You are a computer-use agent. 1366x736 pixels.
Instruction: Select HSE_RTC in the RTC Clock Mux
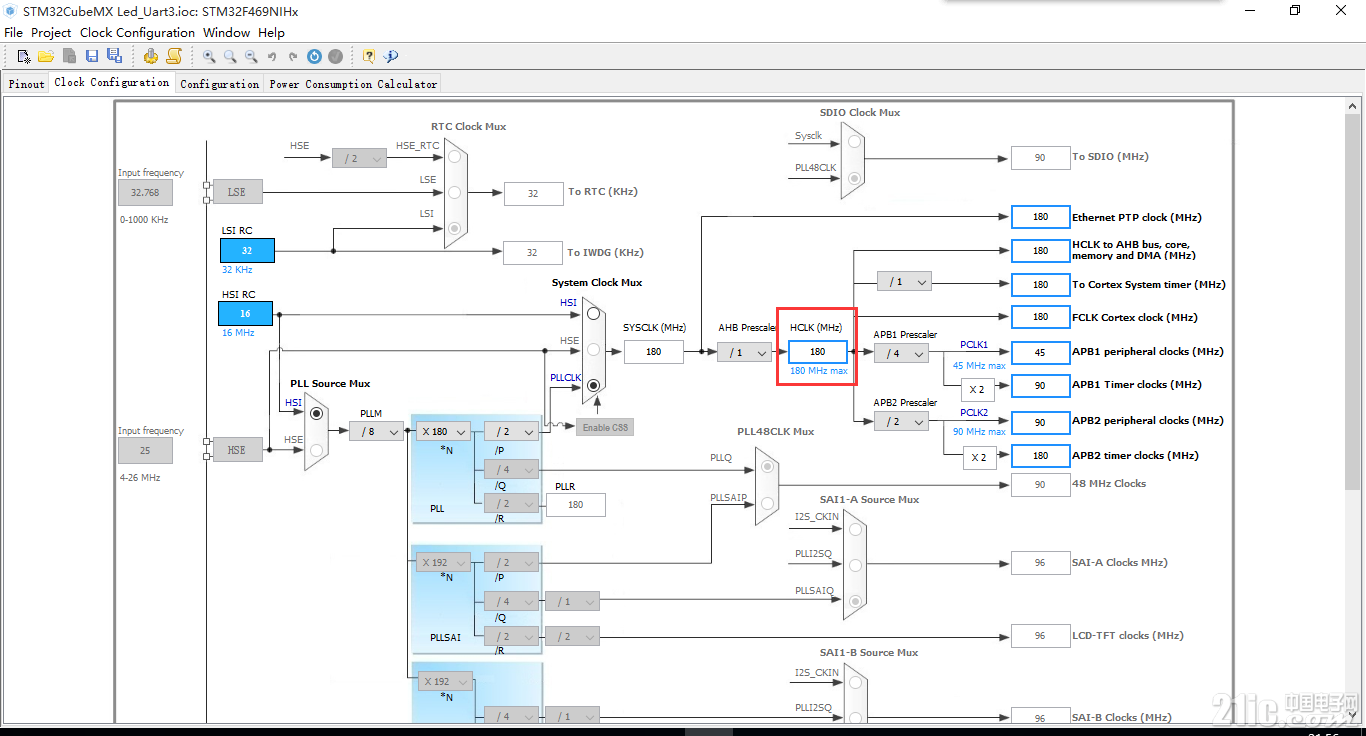(x=454, y=156)
